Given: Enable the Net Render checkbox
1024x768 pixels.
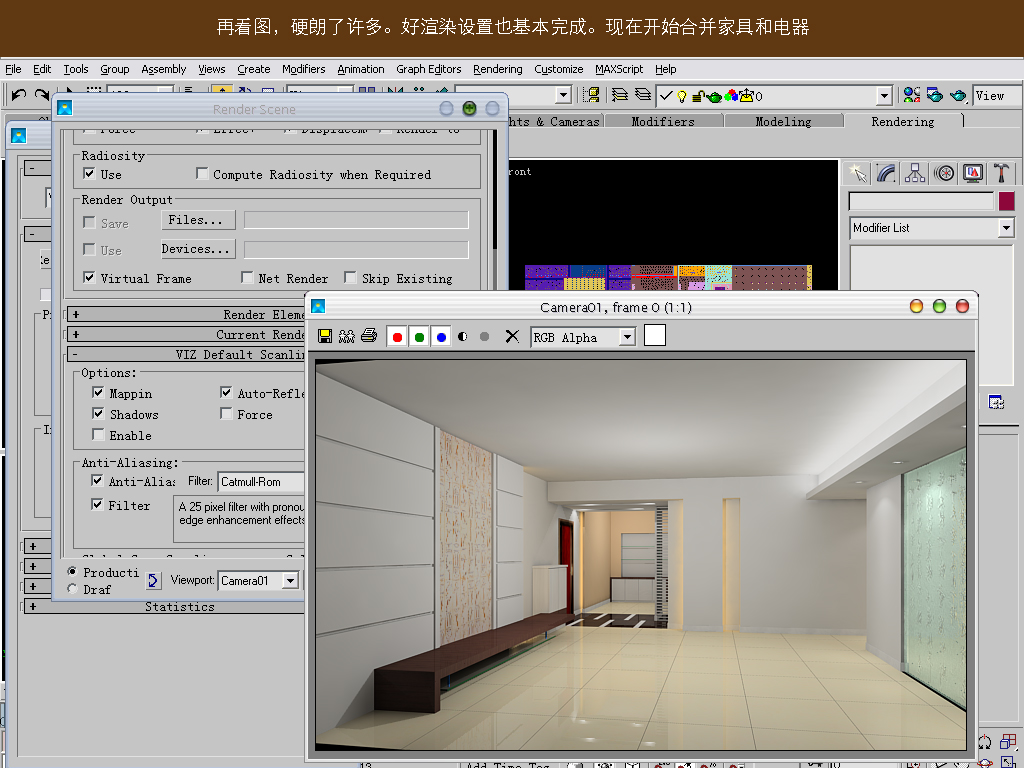Looking at the screenshot, I should pyautogui.click(x=247, y=278).
